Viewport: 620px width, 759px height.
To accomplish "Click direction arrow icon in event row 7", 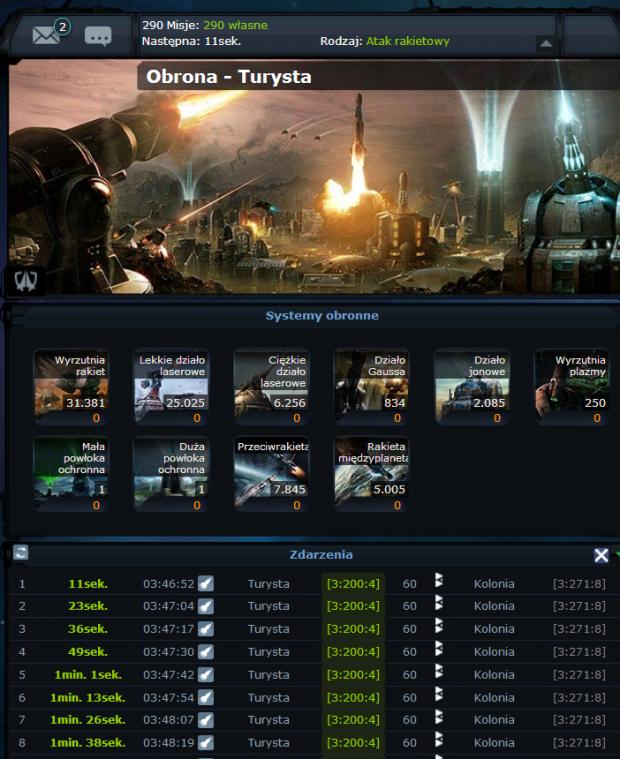I will pyautogui.click(x=439, y=716).
